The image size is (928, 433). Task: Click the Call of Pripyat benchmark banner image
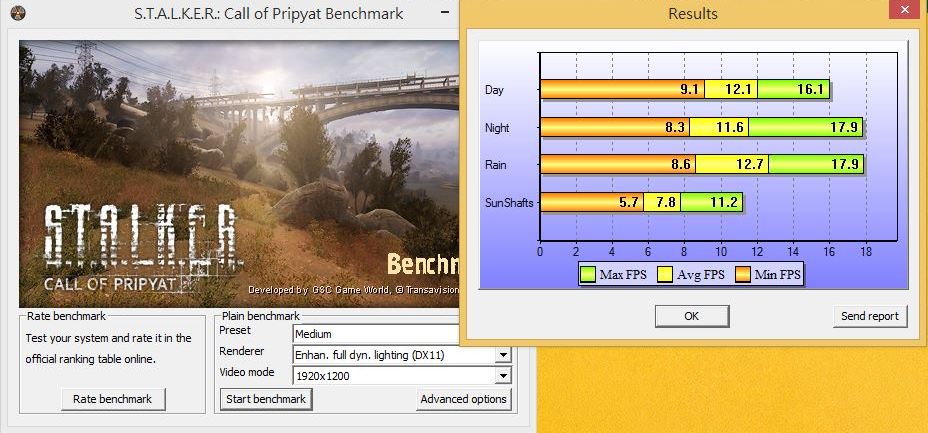pos(239,174)
